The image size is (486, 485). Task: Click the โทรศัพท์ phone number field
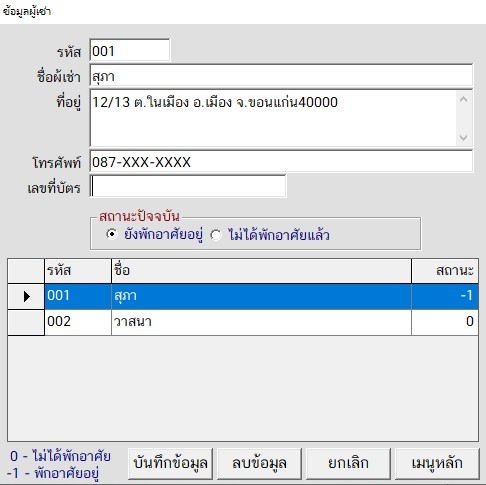point(281,162)
